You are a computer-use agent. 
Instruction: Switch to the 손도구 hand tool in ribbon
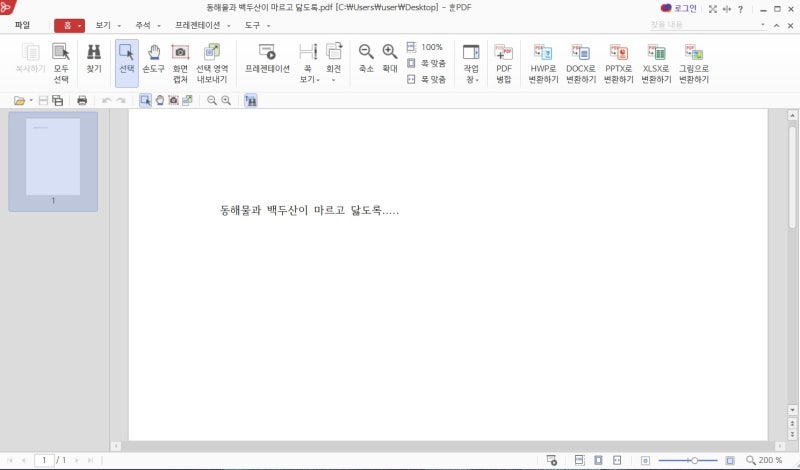(154, 58)
